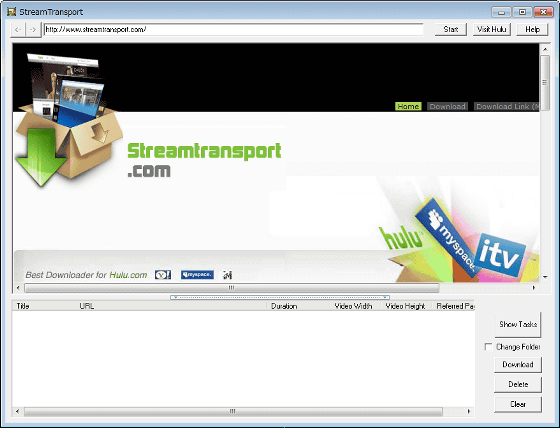Viewport: 560px width, 428px height.
Task: Click the green download arrow box logo
Action: click(x=68, y=120)
